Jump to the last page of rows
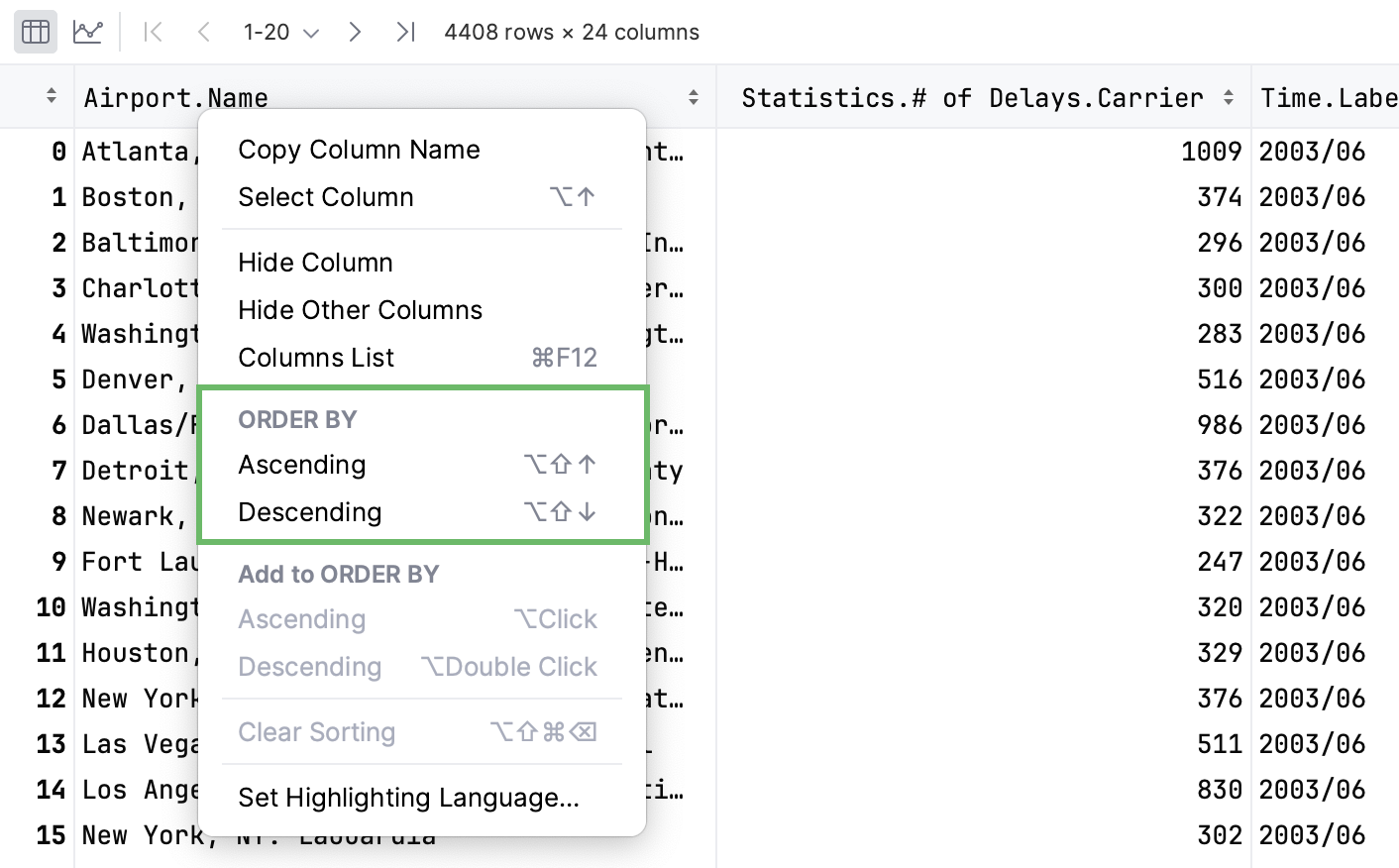 [404, 31]
